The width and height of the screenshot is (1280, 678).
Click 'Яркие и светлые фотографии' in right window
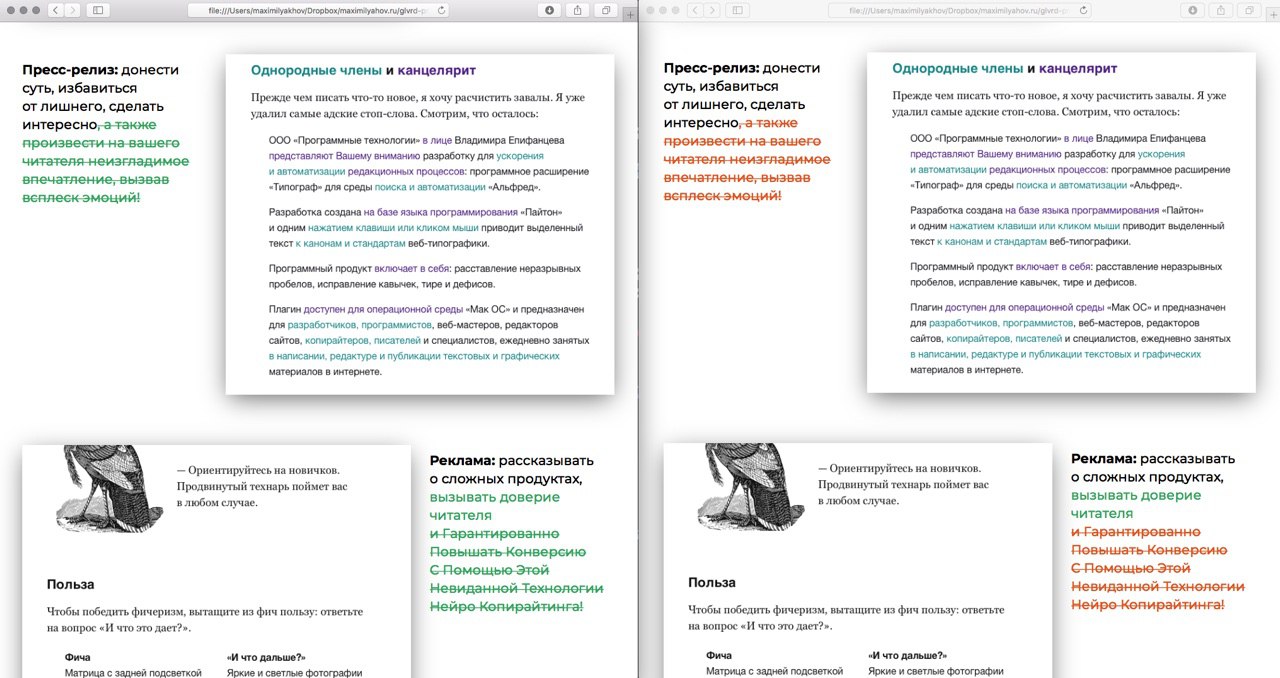click(x=935, y=671)
